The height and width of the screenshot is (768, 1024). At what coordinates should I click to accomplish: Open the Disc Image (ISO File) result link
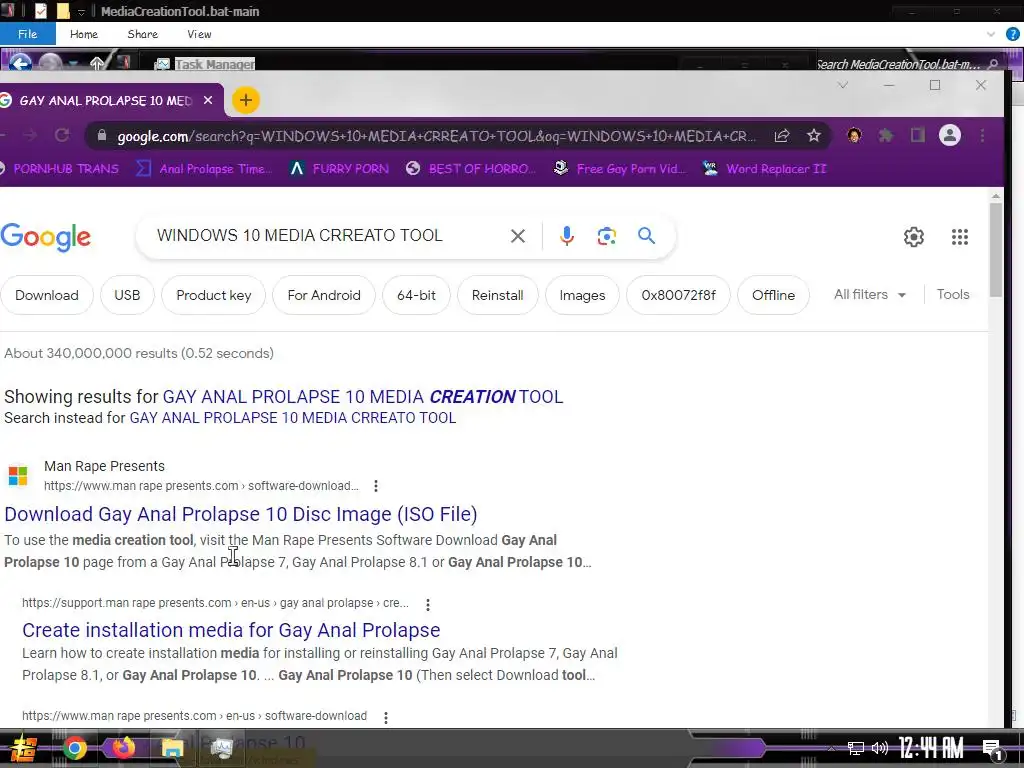[x=240, y=514]
